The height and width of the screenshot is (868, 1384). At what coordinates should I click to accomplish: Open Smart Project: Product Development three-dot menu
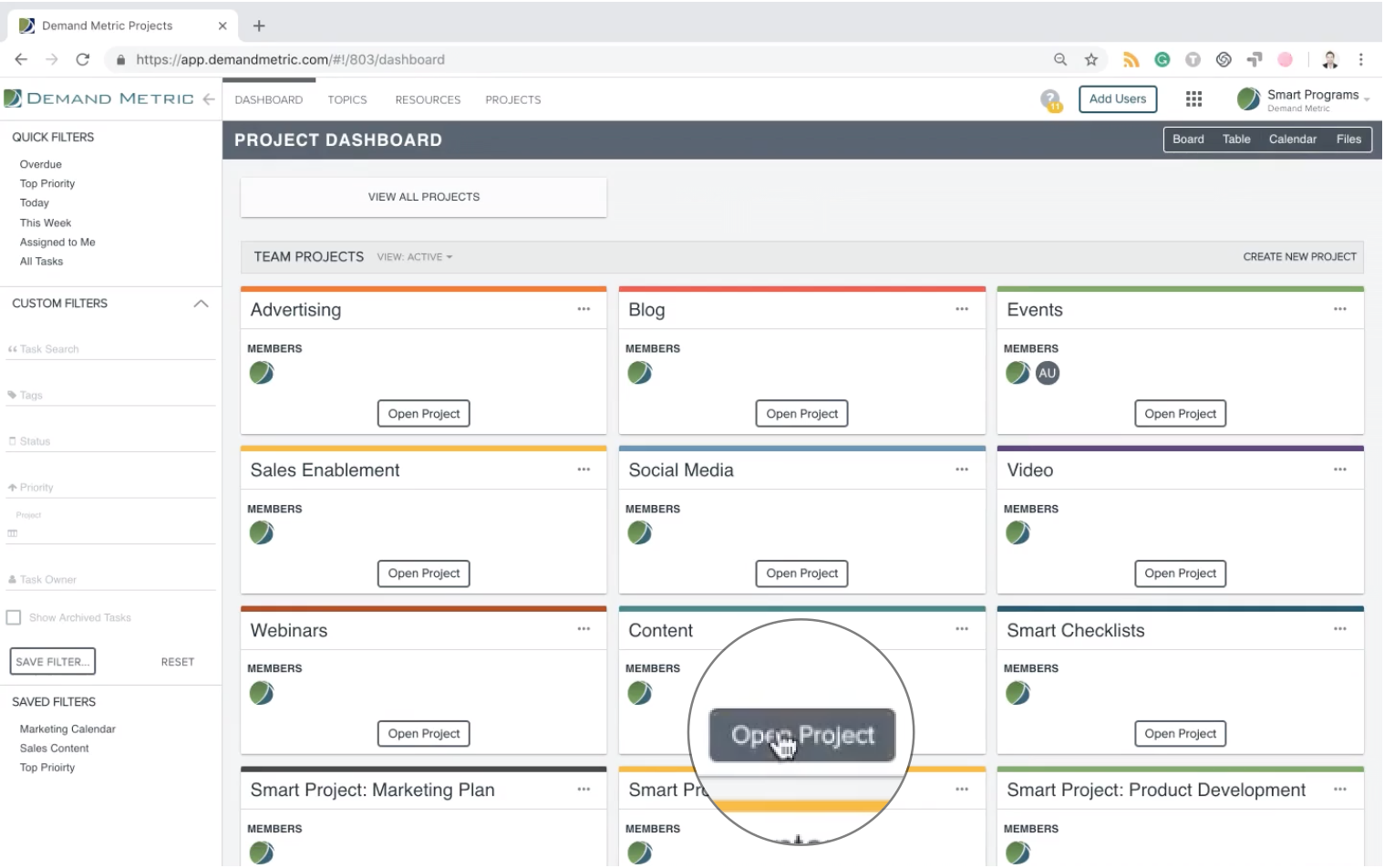click(1340, 790)
